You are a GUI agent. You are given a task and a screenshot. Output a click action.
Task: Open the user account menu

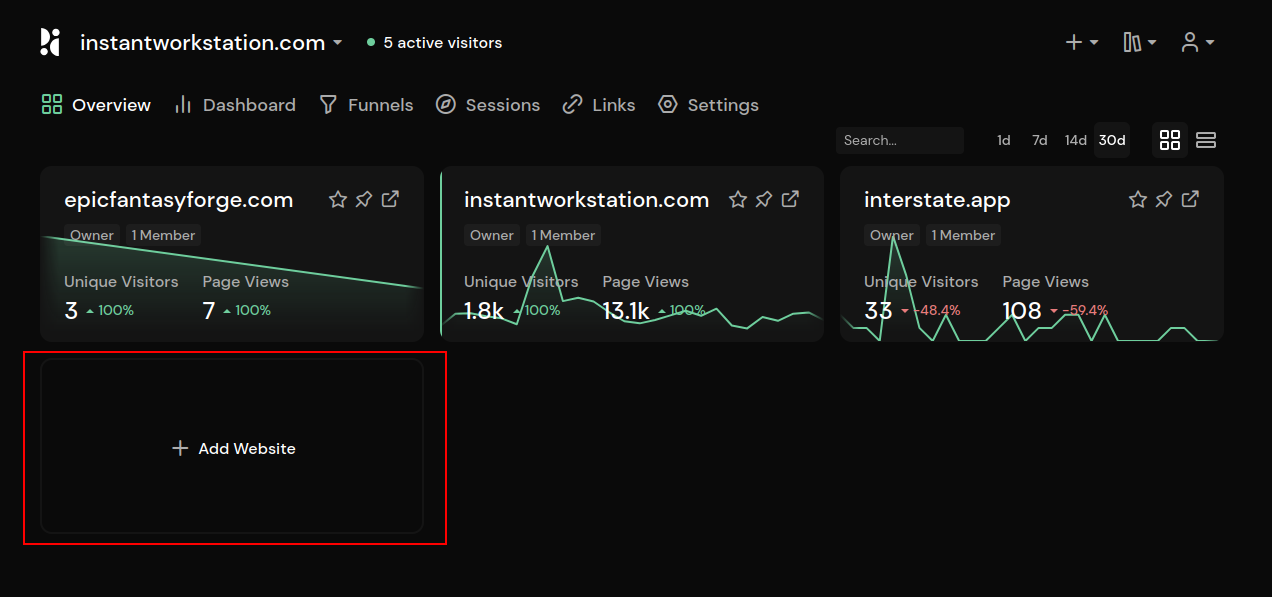click(x=1198, y=42)
